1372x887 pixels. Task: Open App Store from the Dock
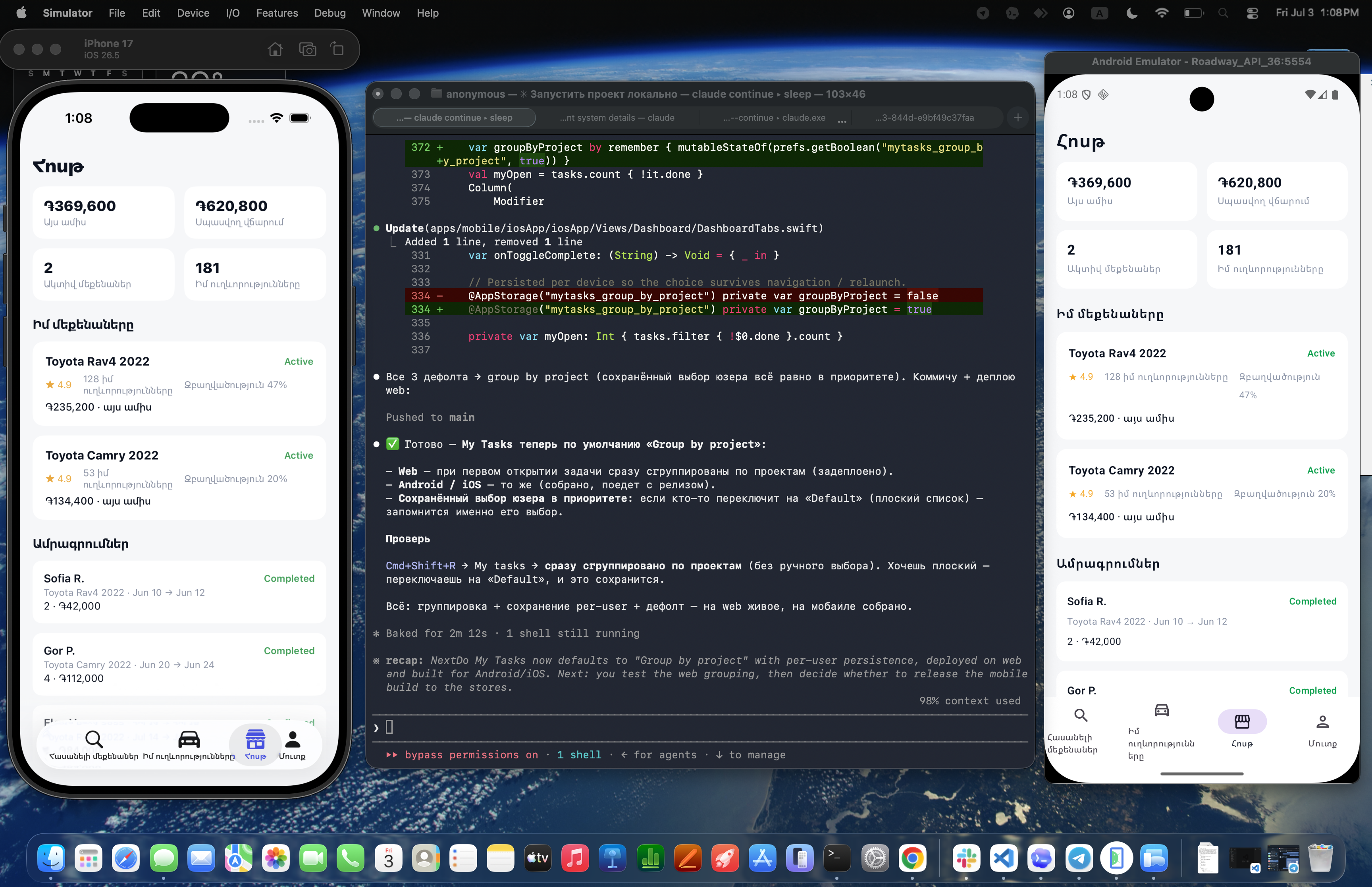pos(762,859)
